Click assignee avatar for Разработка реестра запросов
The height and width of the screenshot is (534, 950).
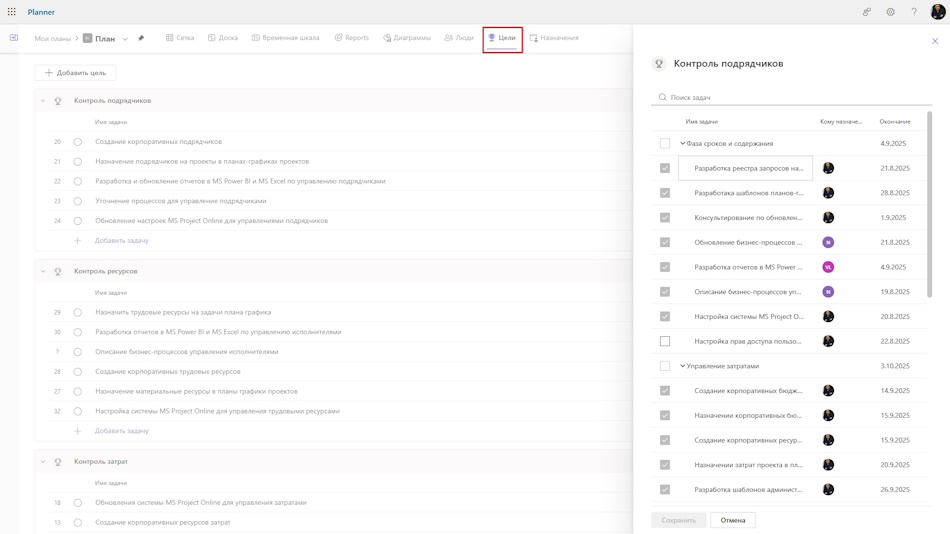(x=828, y=169)
